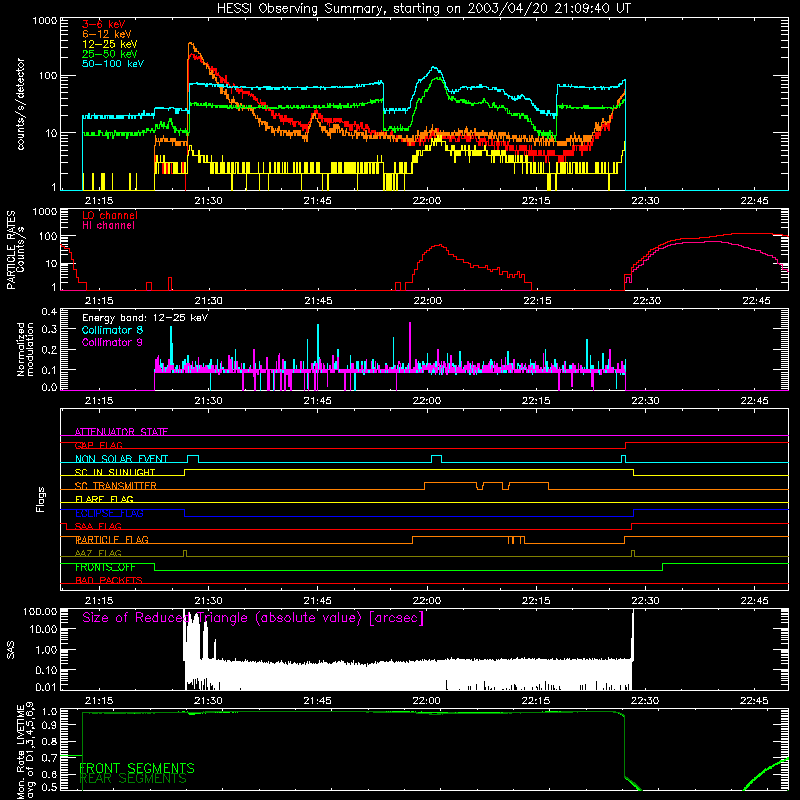
Task: Pick the green 25-50 keV legend label
Action: (x=109, y=54)
